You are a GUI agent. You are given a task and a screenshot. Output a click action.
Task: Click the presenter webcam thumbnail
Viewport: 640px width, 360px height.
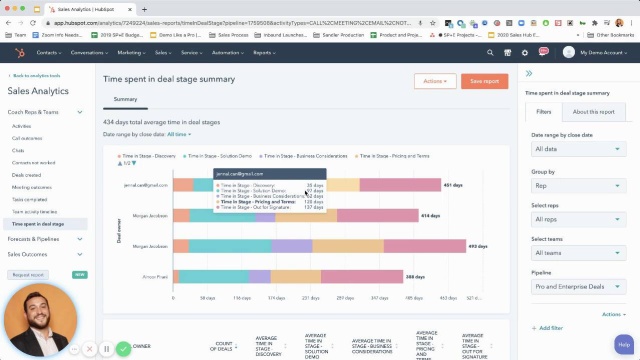point(40,320)
